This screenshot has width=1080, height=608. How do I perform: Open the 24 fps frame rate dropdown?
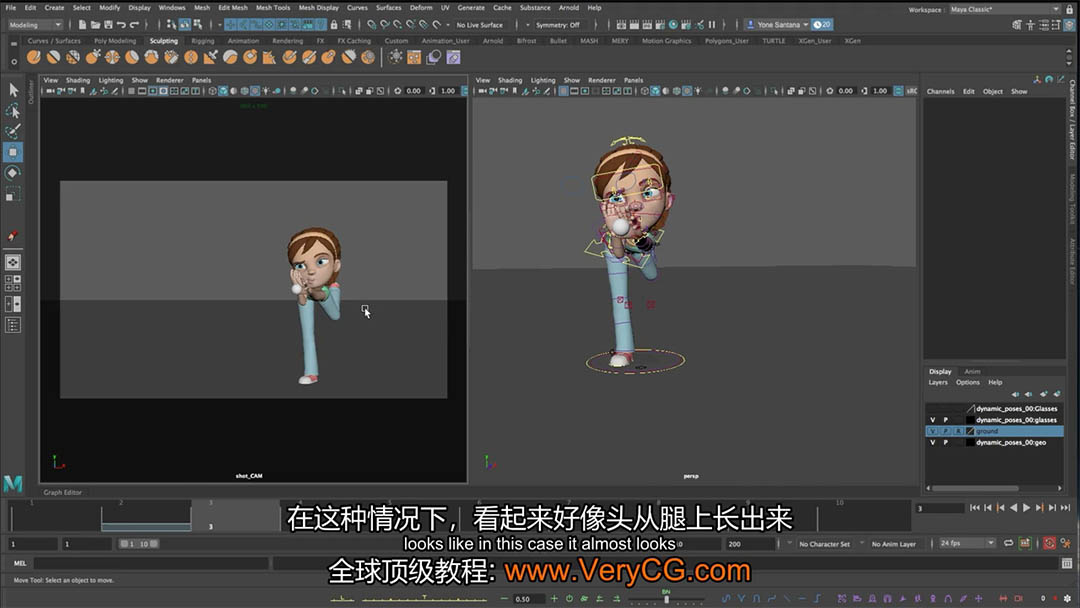pos(966,544)
